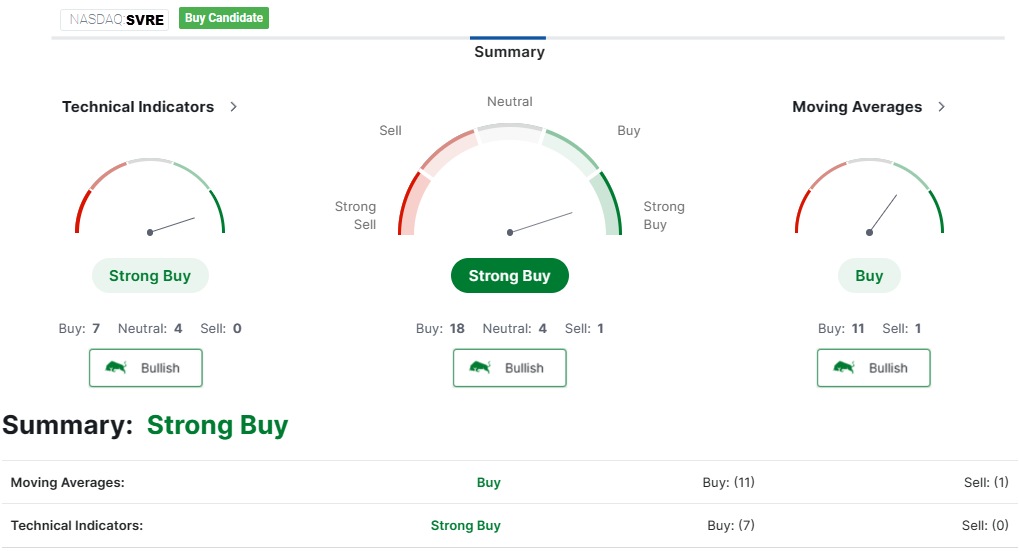Click the NASDAQ:SVRE ticker label
The image size is (1019, 551).
coord(113,19)
